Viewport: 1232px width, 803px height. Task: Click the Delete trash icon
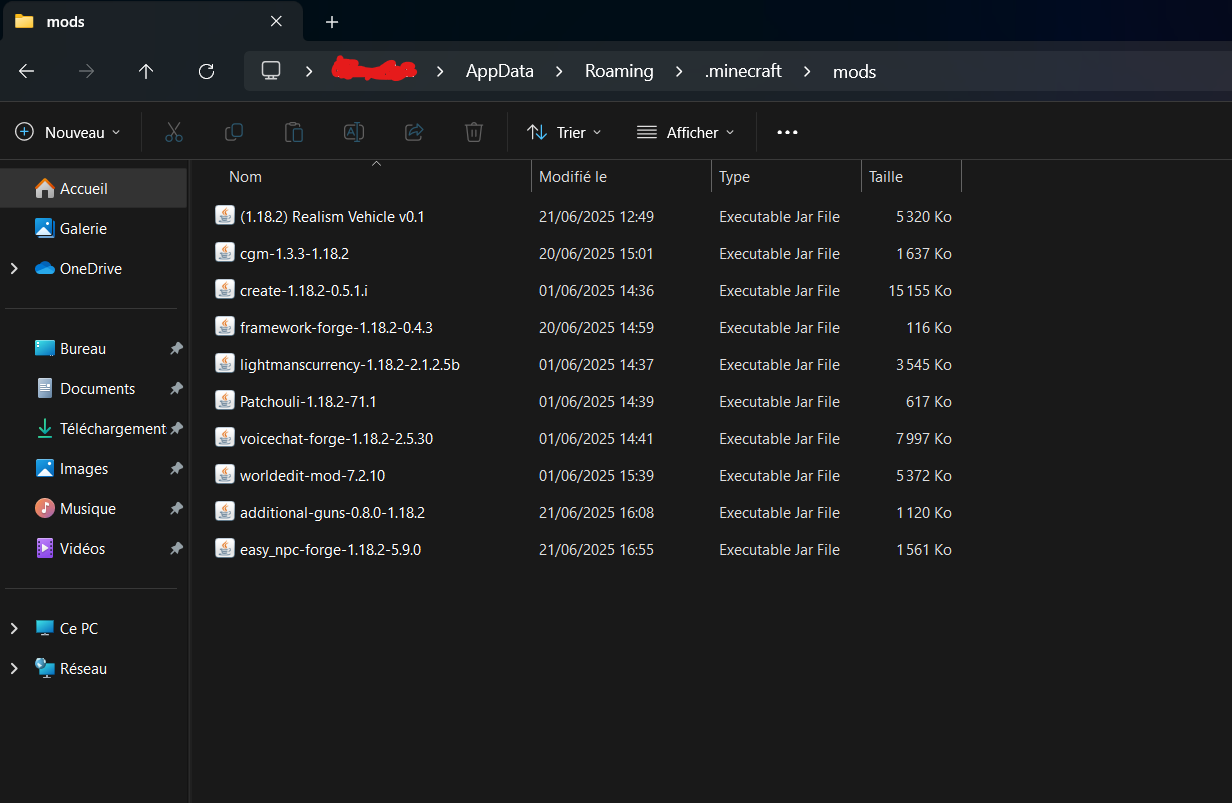(474, 132)
